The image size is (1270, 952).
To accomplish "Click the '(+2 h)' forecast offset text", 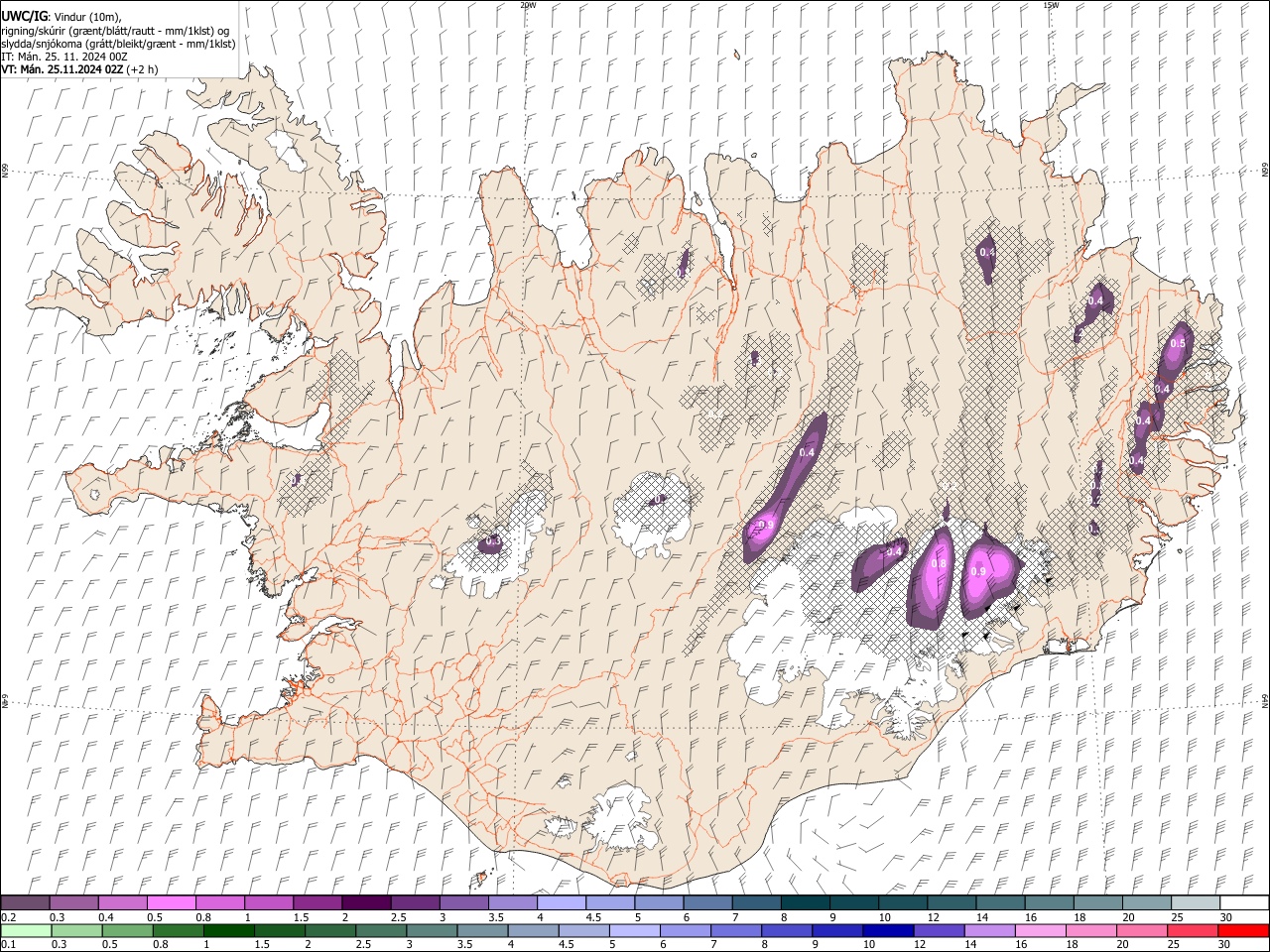I will 142,69.
